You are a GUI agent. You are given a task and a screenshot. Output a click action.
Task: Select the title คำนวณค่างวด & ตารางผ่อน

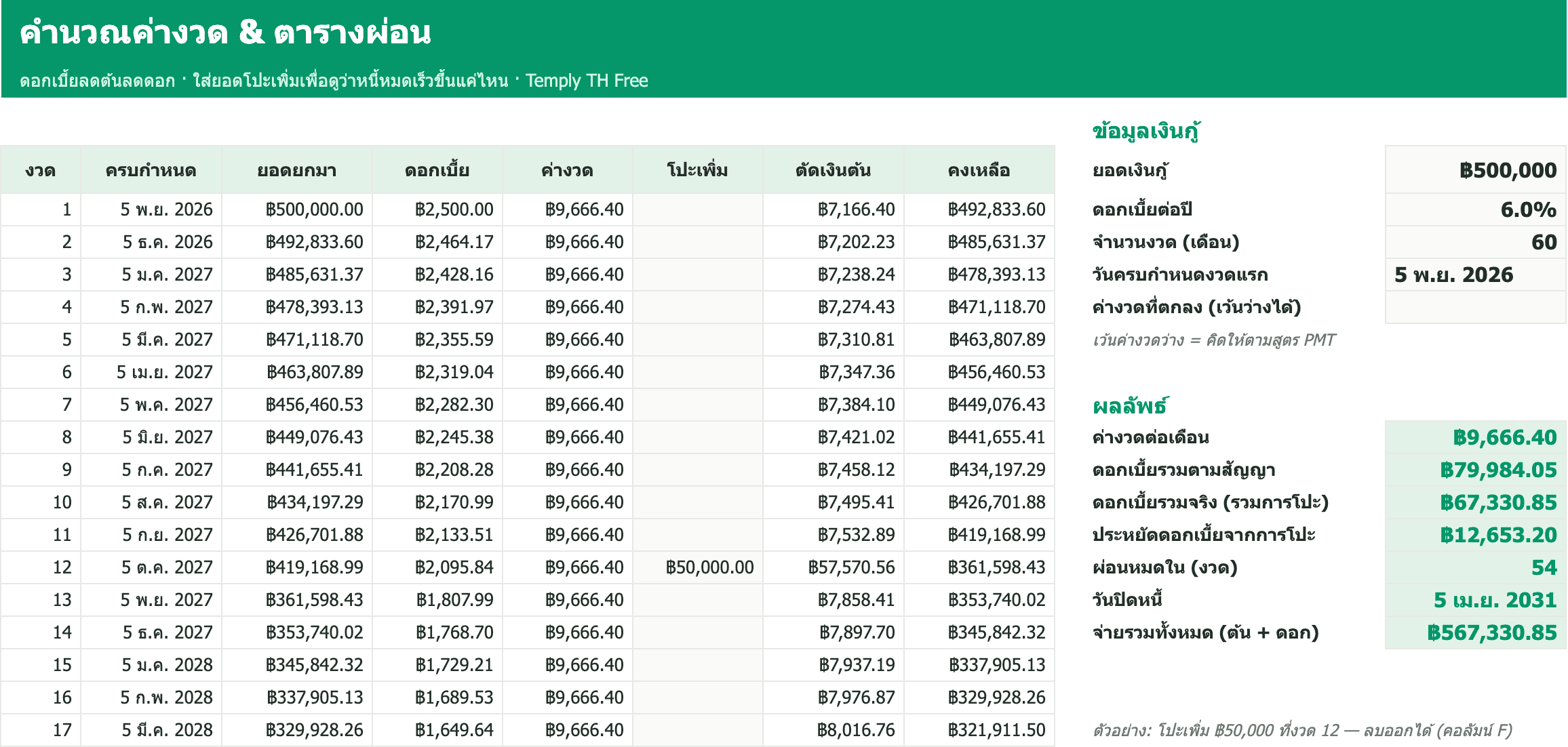pos(225,33)
